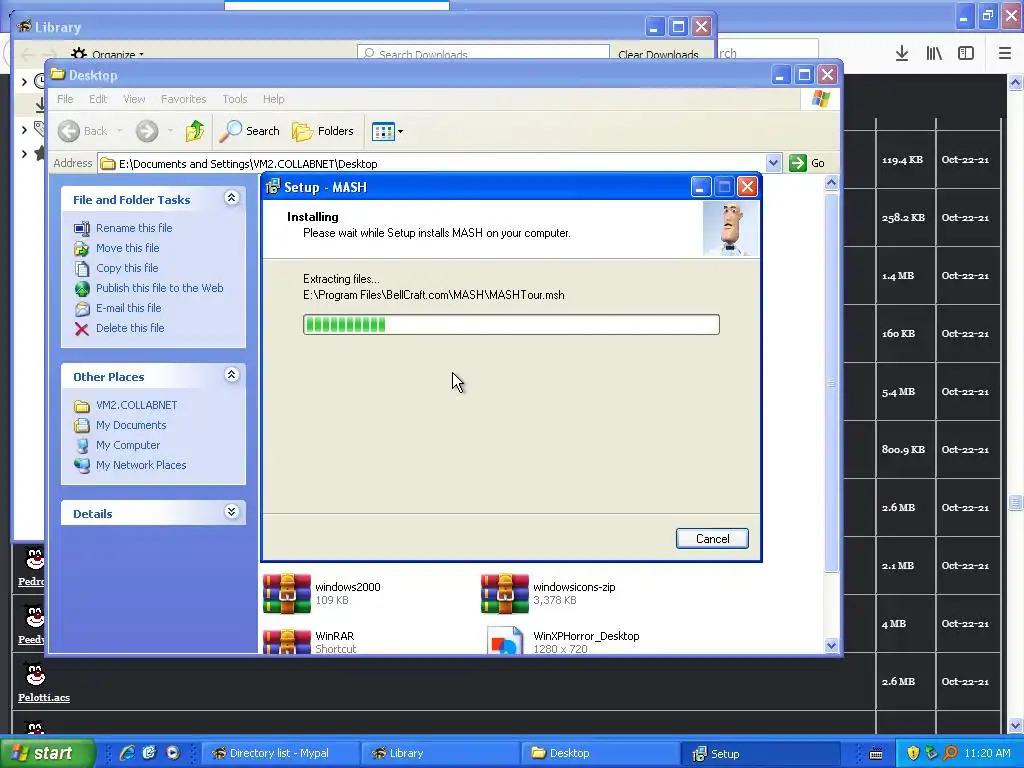Choose Copy this file task
This screenshot has width=1024, height=768.
[127, 268]
